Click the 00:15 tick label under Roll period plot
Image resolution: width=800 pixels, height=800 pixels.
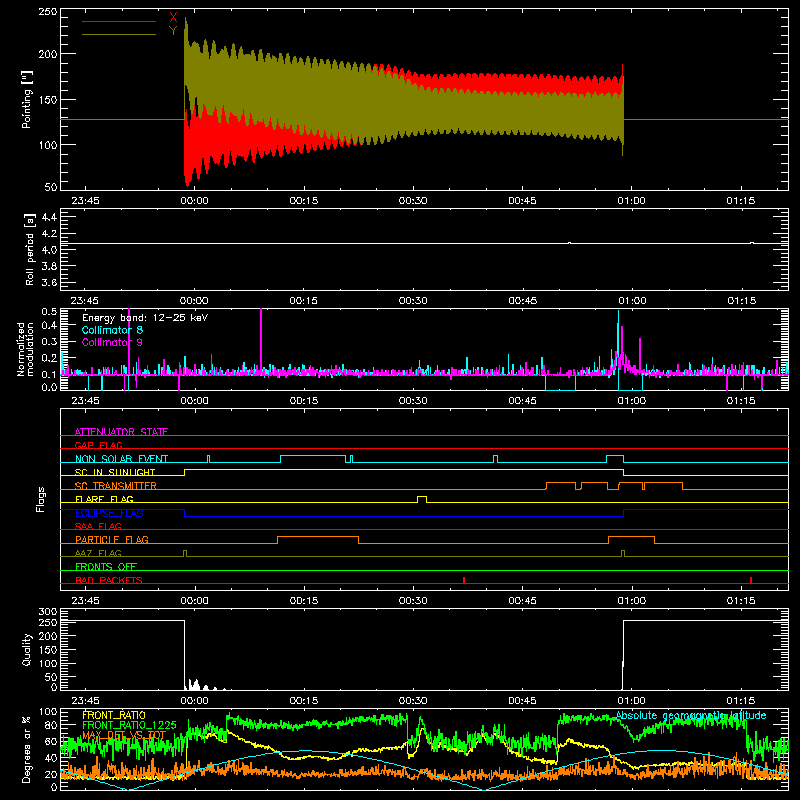tap(304, 301)
